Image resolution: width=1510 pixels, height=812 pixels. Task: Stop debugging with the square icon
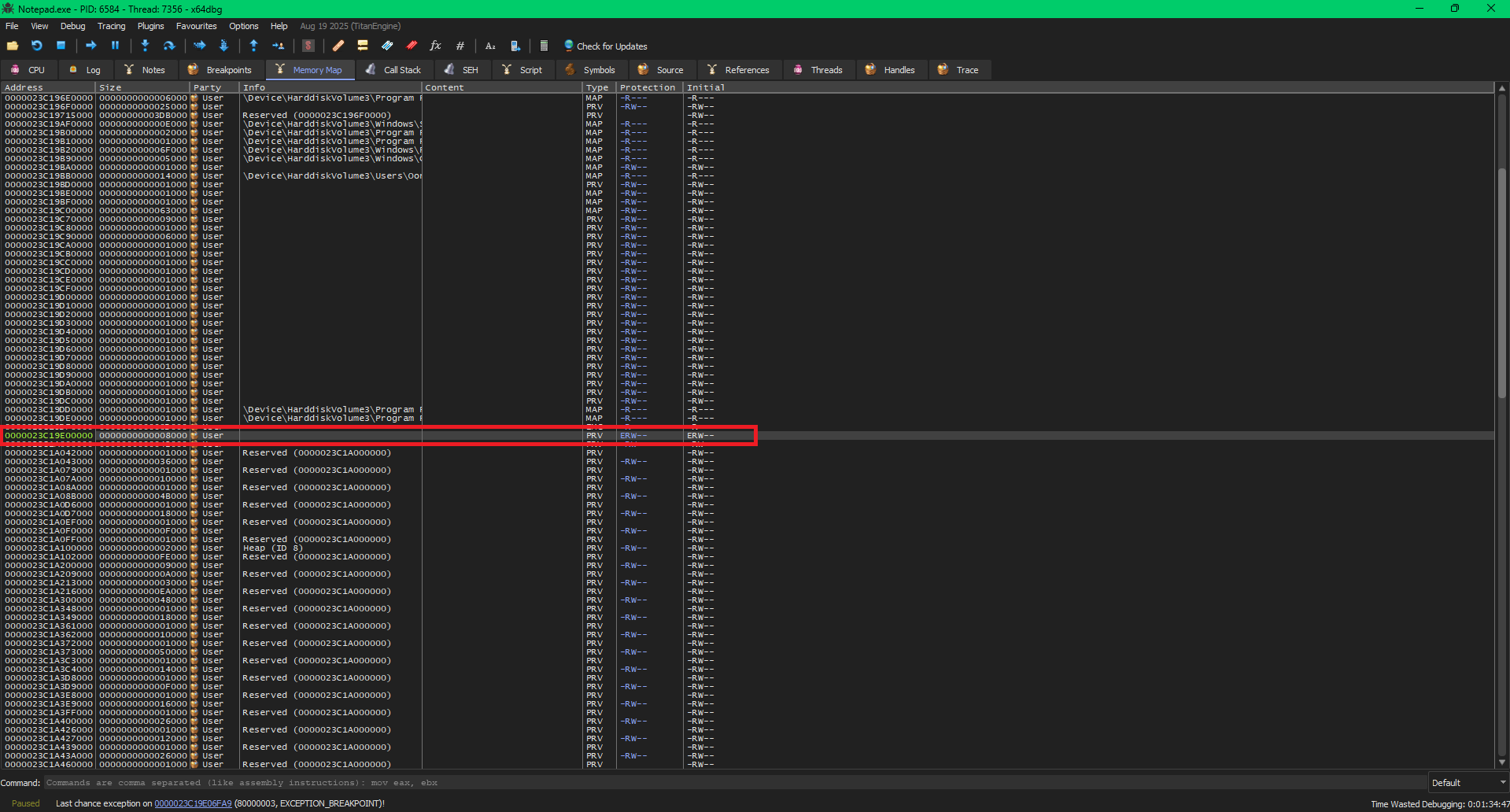click(61, 46)
